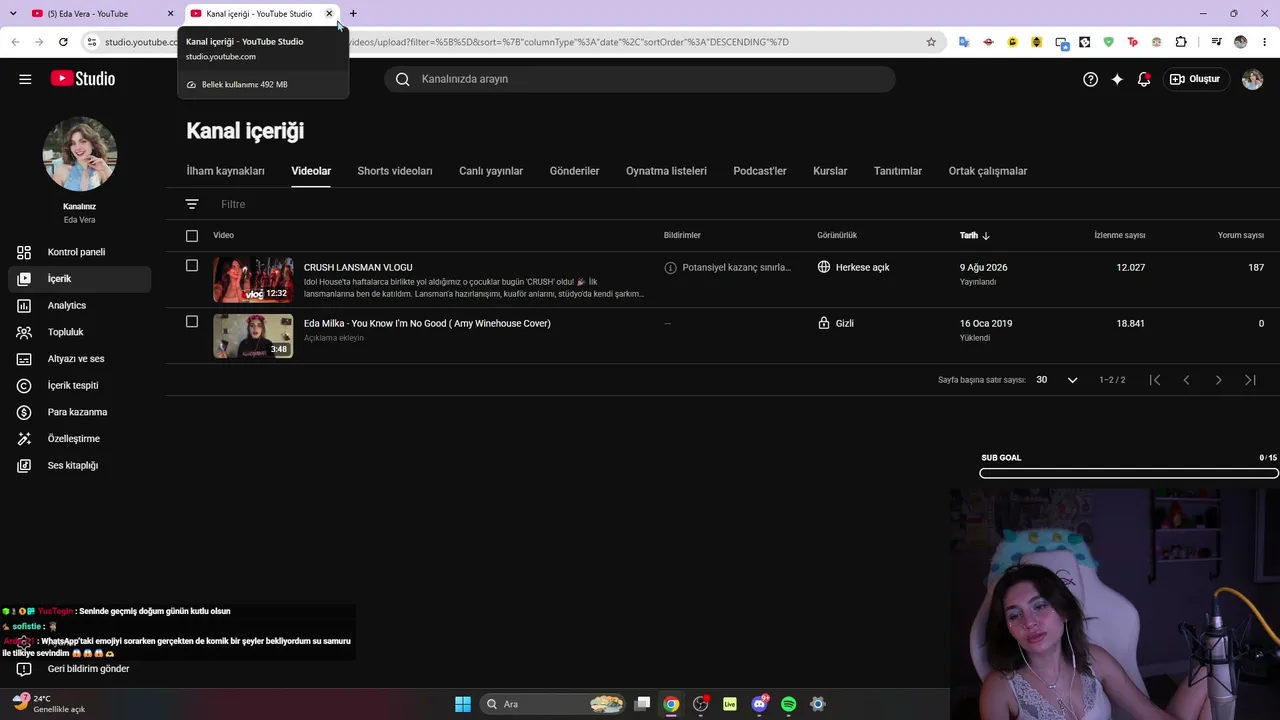This screenshot has width=1280, height=720.
Task: Open rows per page dropdown
Action: [x=1057, y=380]
